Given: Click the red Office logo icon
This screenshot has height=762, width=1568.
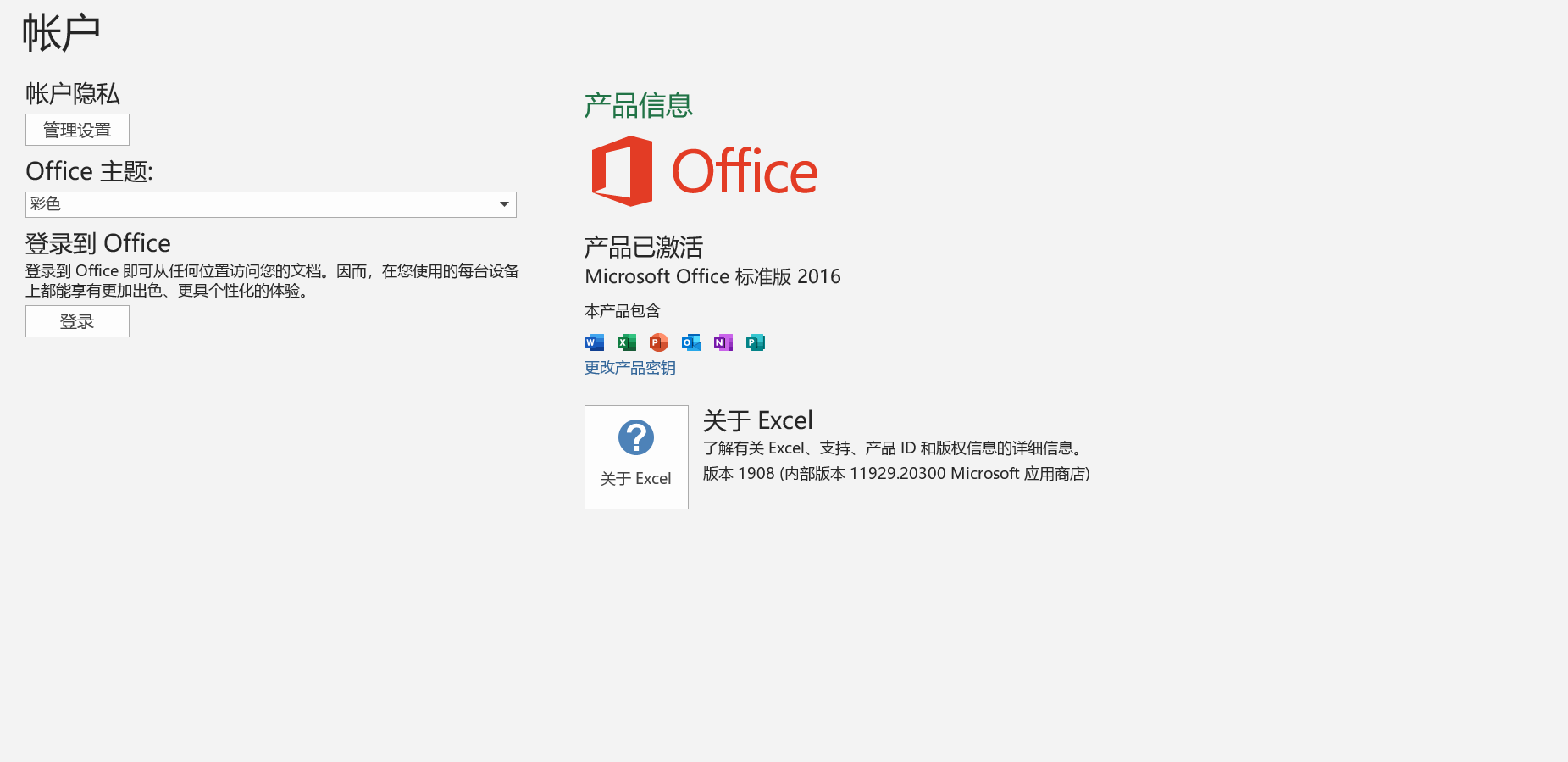Looking at the screenshot, I should click(x=622, y=171).
